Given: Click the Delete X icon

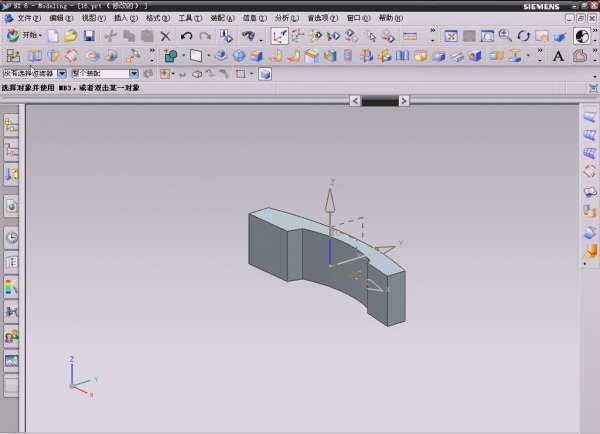Looking at the screenshot, I should tap(166, 36).
